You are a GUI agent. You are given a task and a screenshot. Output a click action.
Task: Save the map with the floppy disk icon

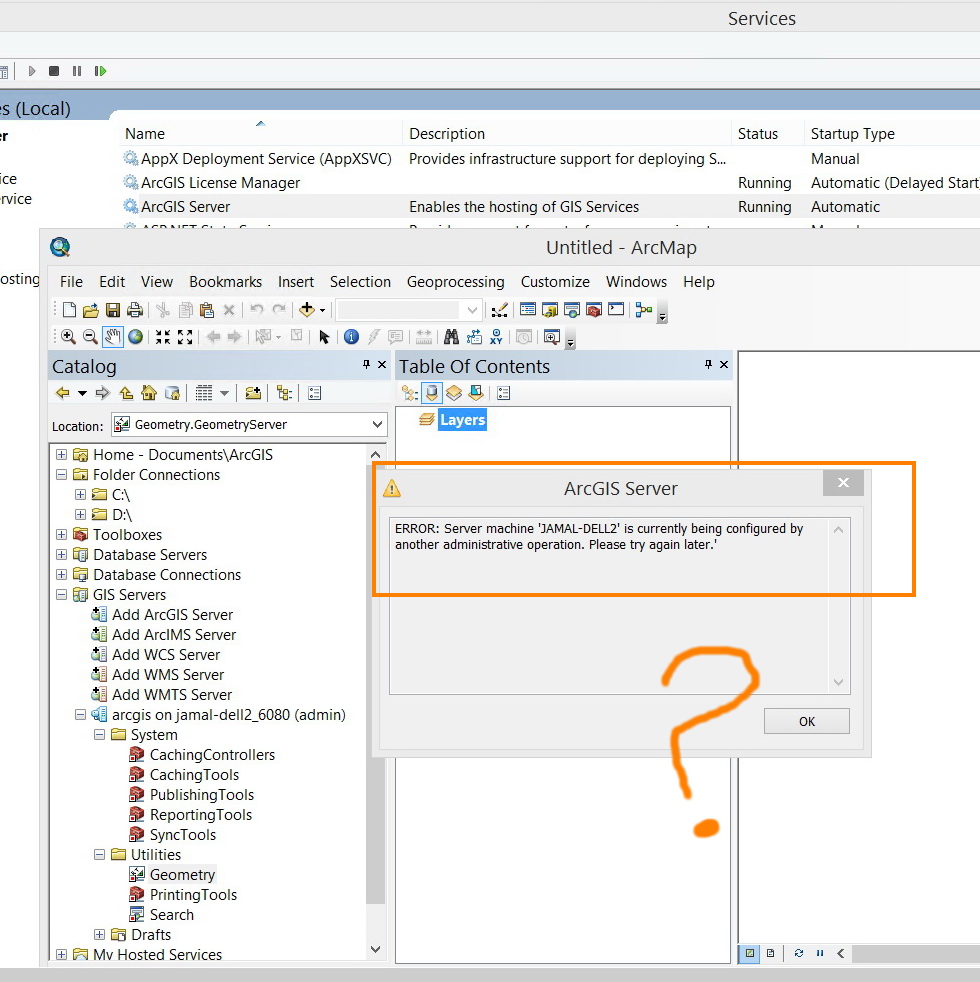click(x=113, y=310)
